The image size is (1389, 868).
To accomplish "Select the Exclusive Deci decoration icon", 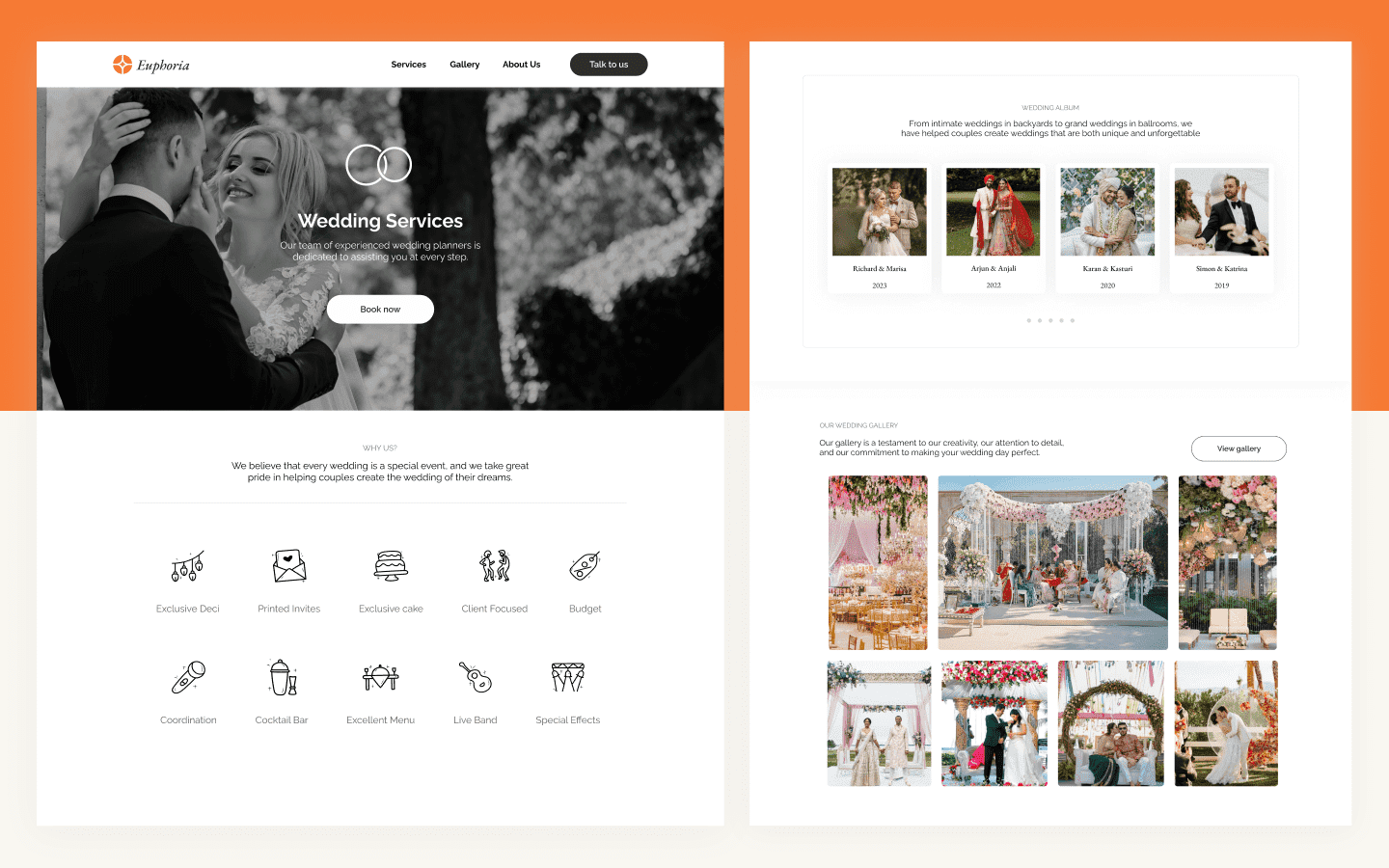I will tap(187, 565).
